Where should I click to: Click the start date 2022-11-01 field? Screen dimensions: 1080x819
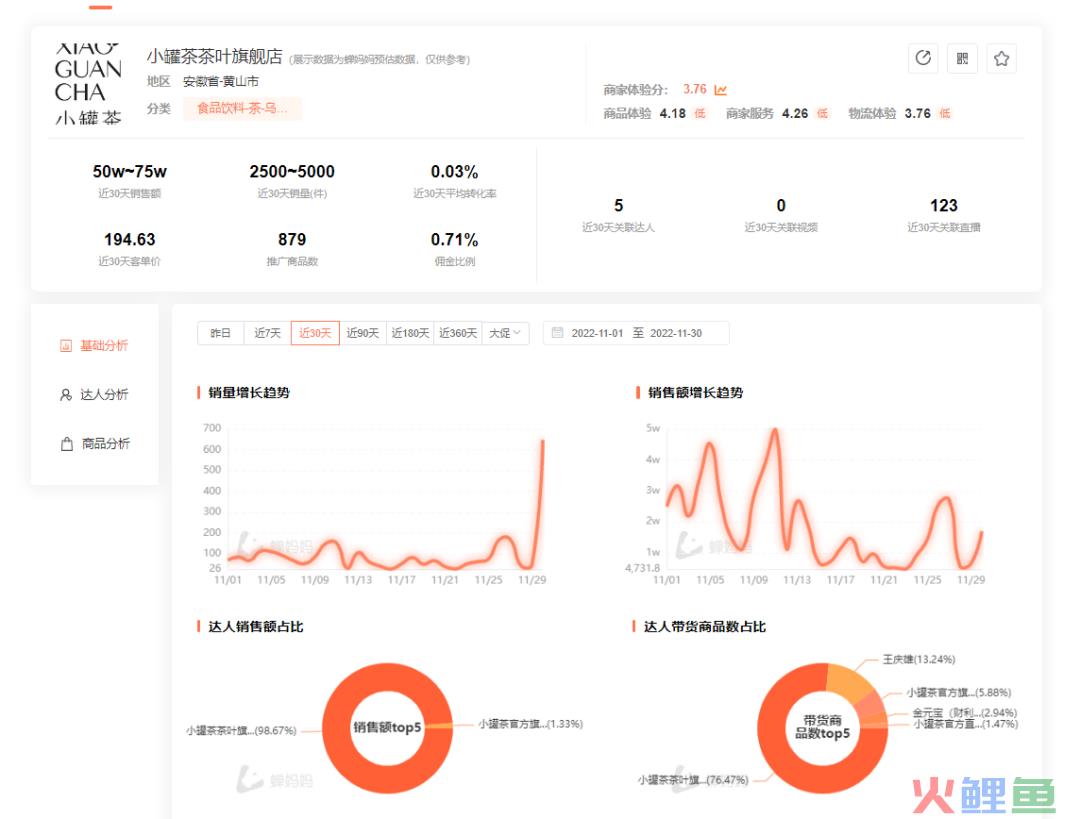[596, 333]
